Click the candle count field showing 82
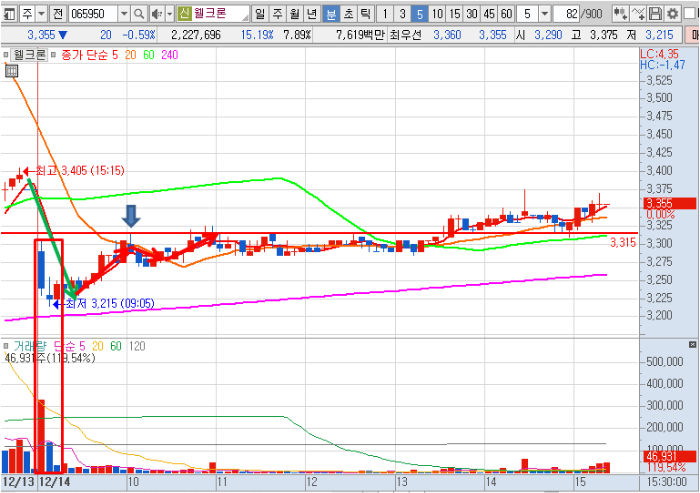 click(x=566, y=14)
